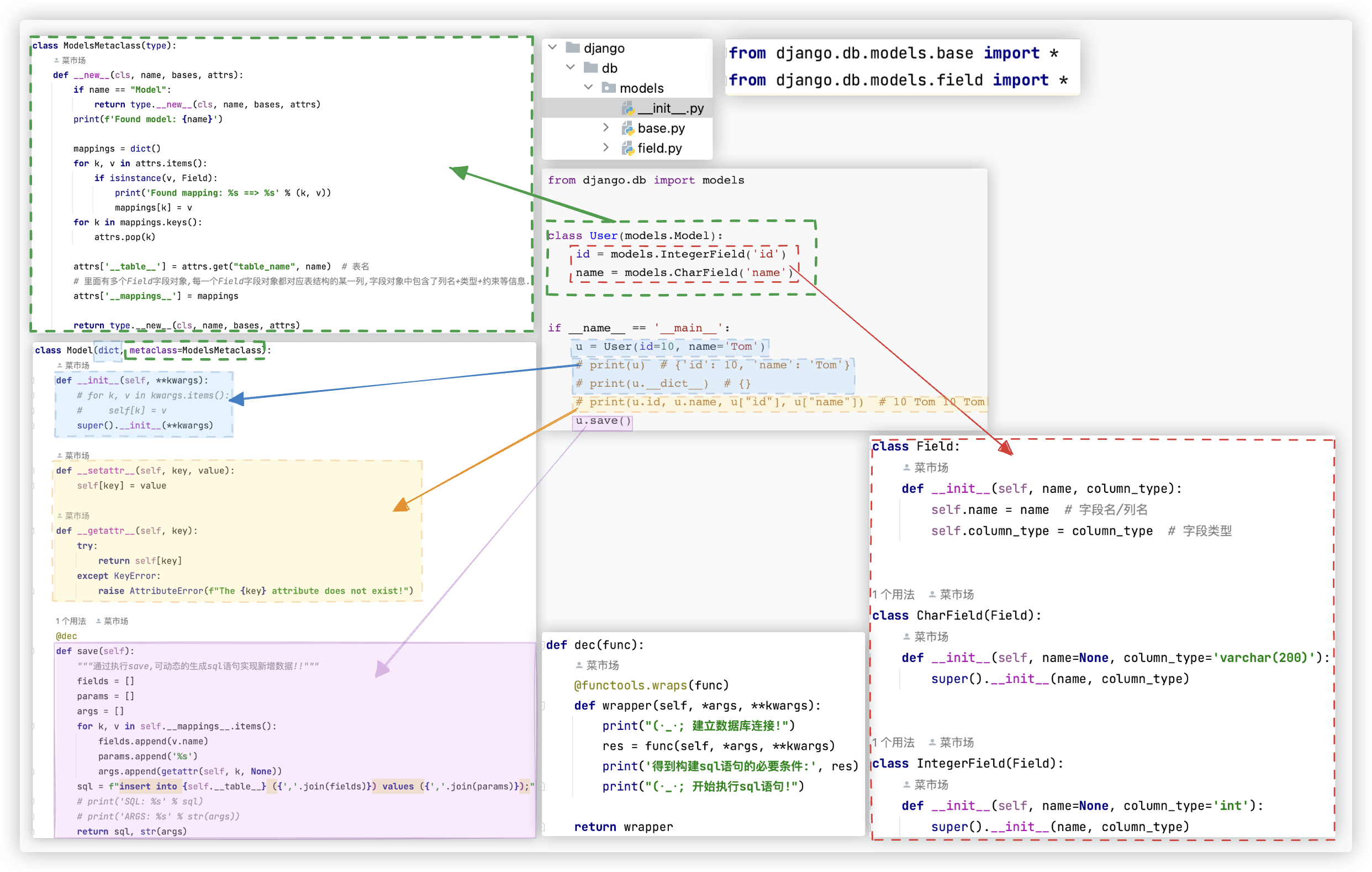Click the field.py Python file icon
Image resolution: width=1372 pixels, height=872 pixels.
click(628, 148)
